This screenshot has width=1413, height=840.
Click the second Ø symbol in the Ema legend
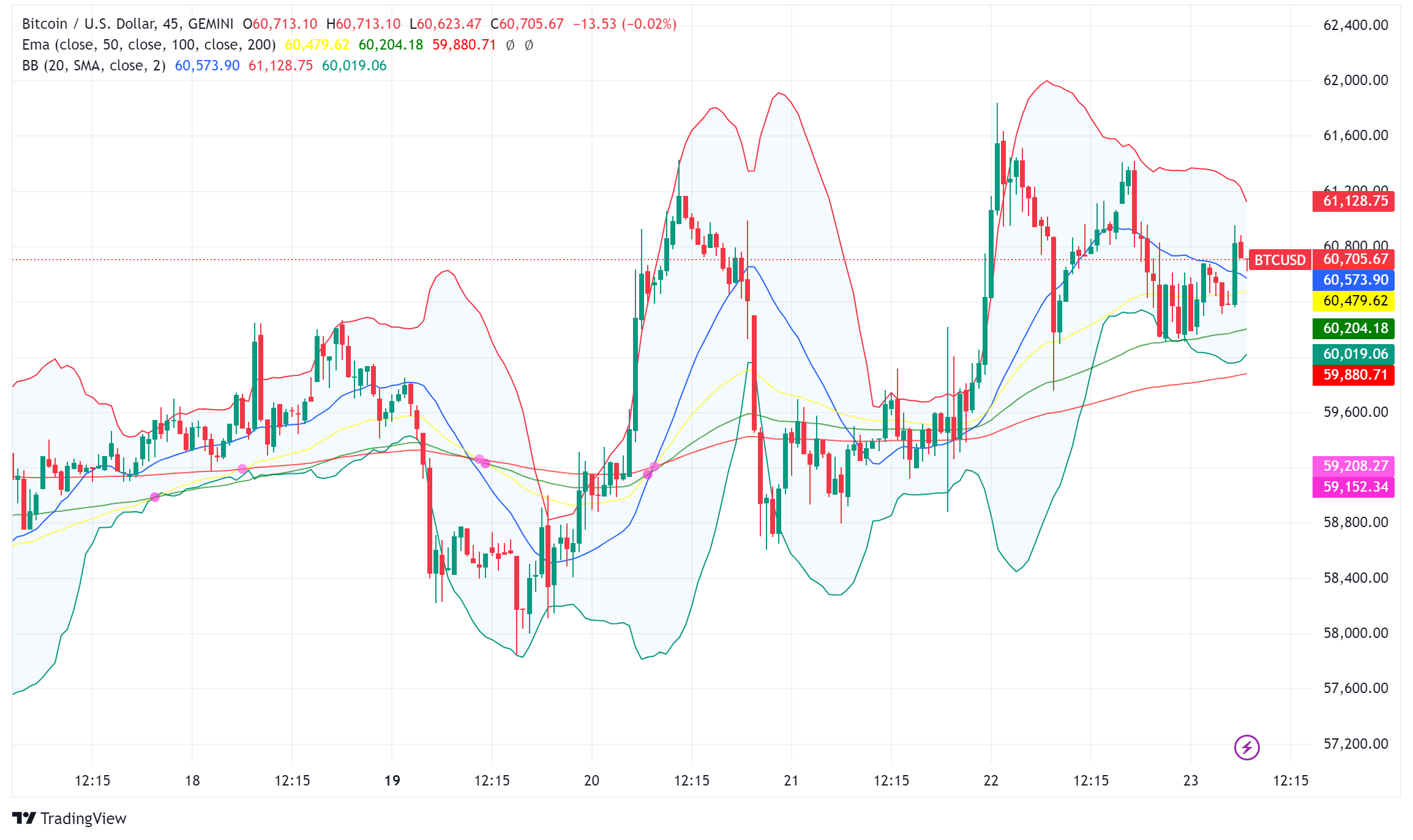click(530, 44)
